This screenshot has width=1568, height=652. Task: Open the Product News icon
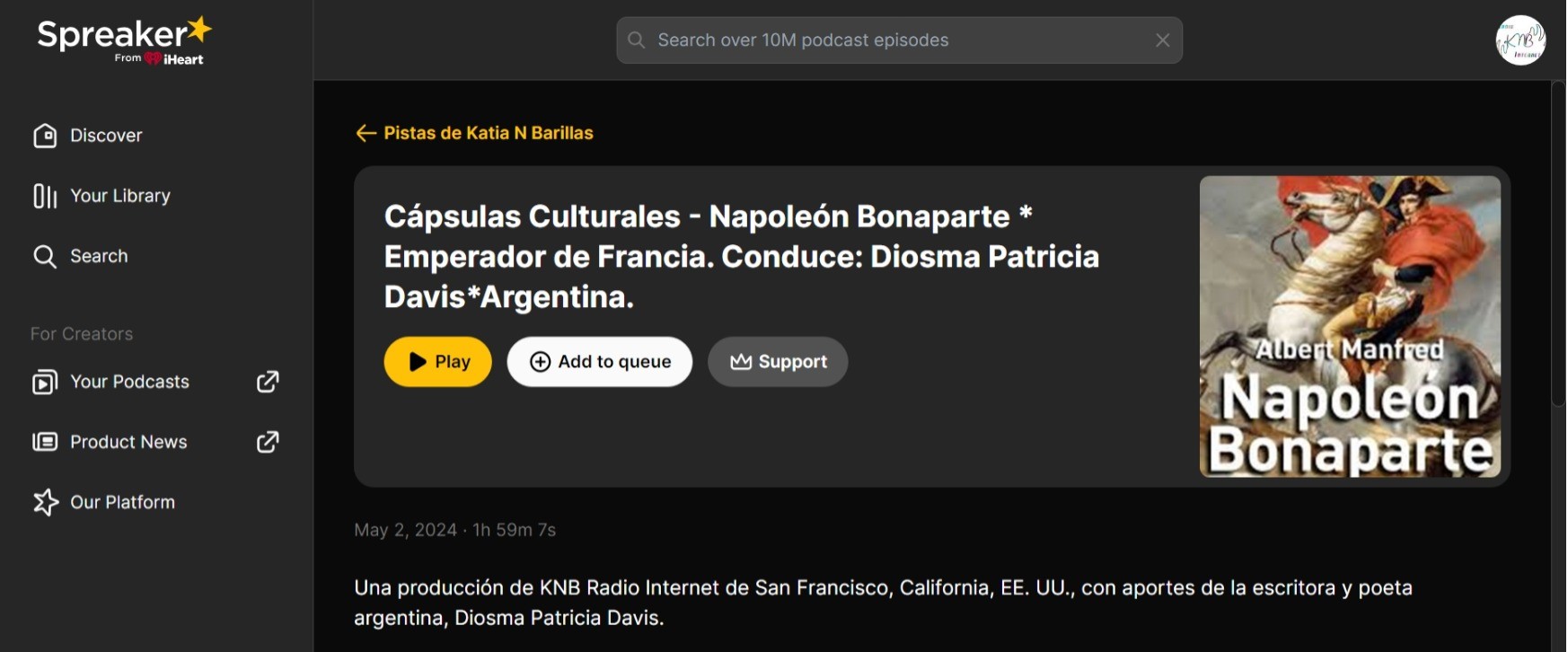[x=45, y=442]
